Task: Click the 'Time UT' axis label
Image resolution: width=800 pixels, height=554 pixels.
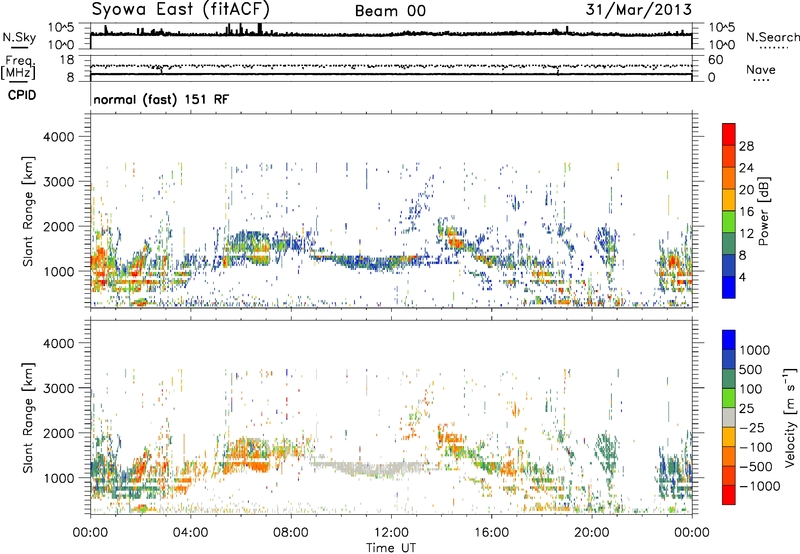Action: pyautogui.click(x=391, y=548)
